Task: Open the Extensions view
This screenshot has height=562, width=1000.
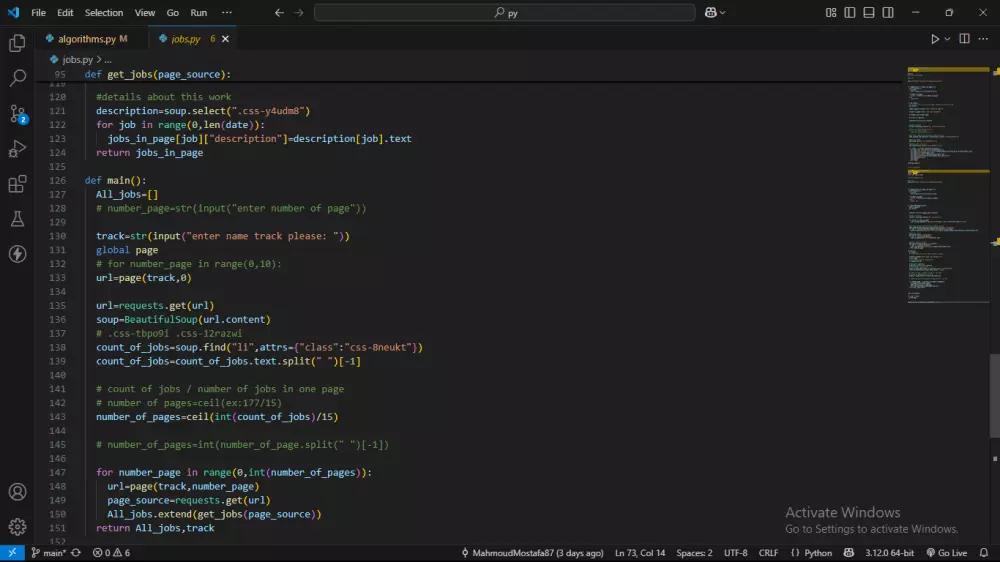Action: [17, 184]
